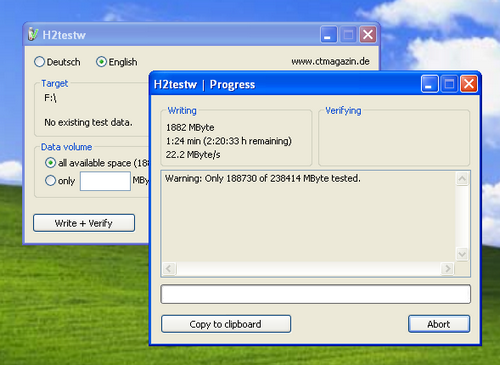Screen dimensions: 500x365
Task: Click the log scroll left arrow
Action: 169,269
